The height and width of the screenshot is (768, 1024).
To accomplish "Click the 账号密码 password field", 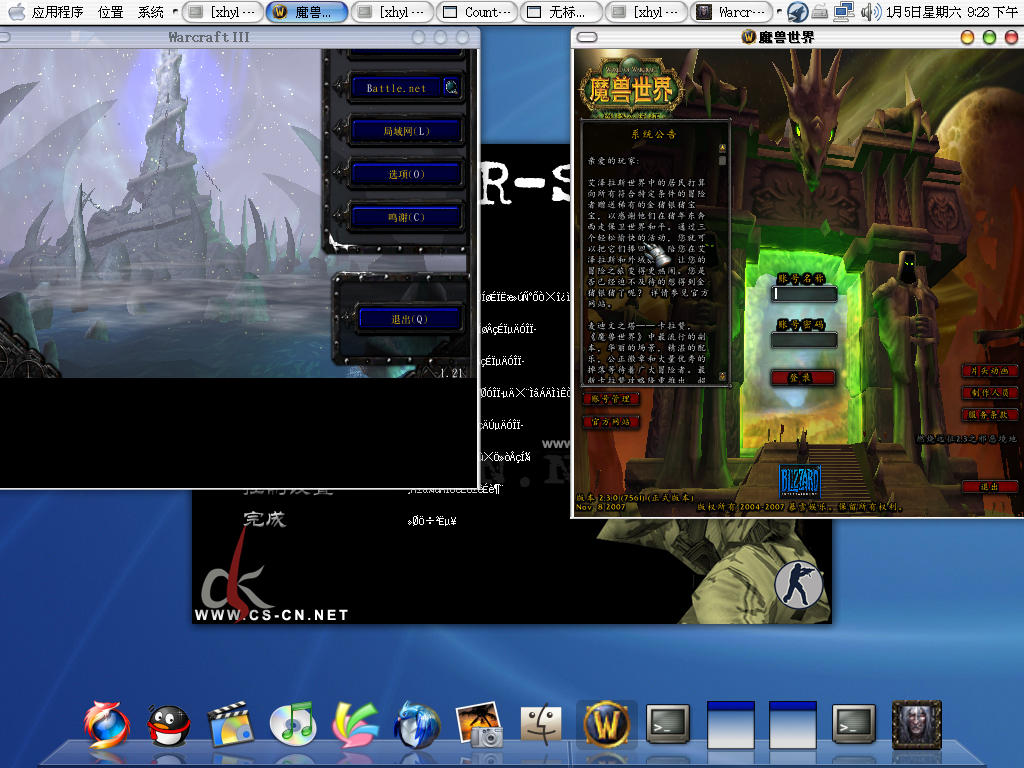I will point(804,340).
